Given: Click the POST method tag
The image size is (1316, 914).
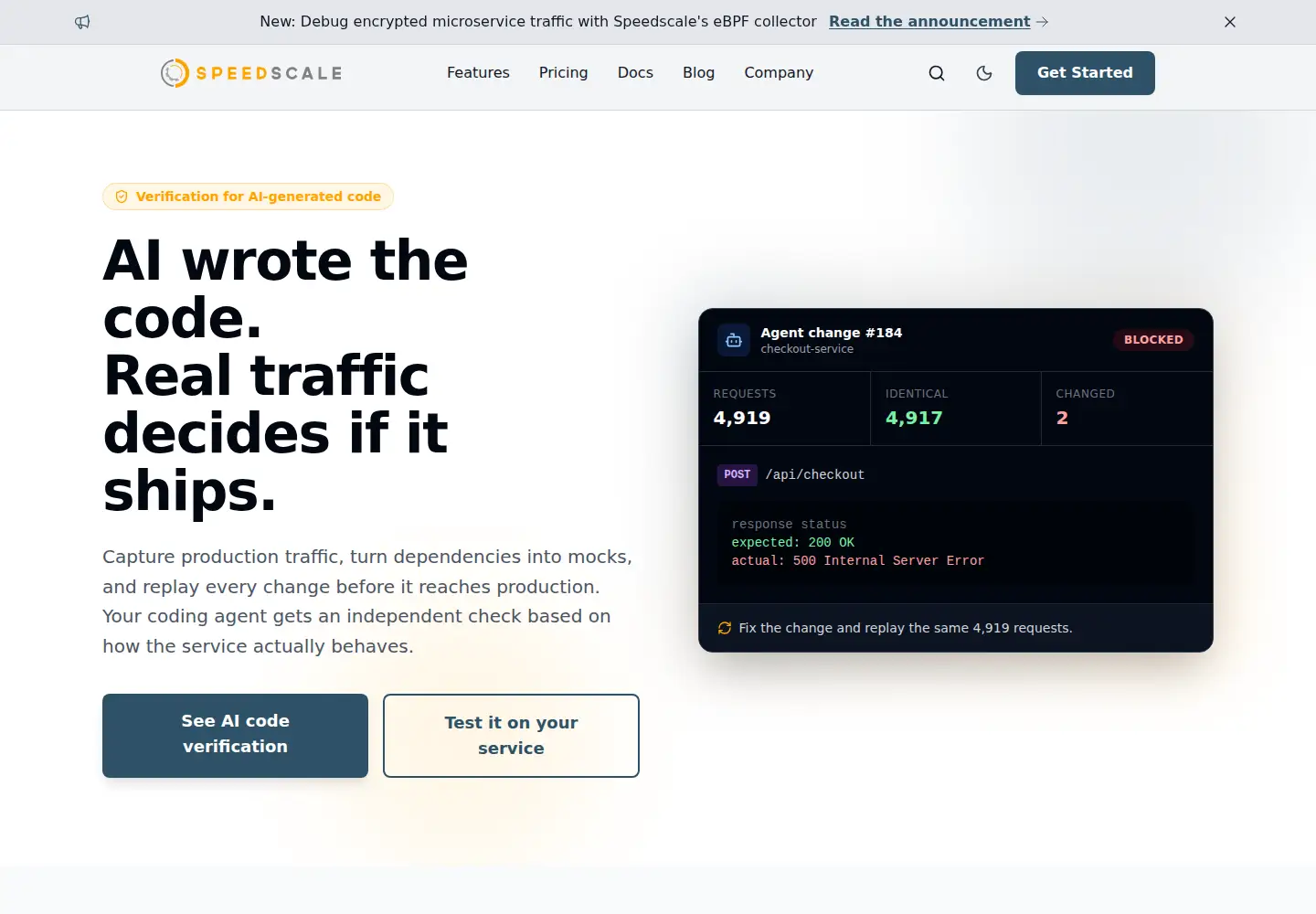Looking at the screenshot, I should coord(737,474).
